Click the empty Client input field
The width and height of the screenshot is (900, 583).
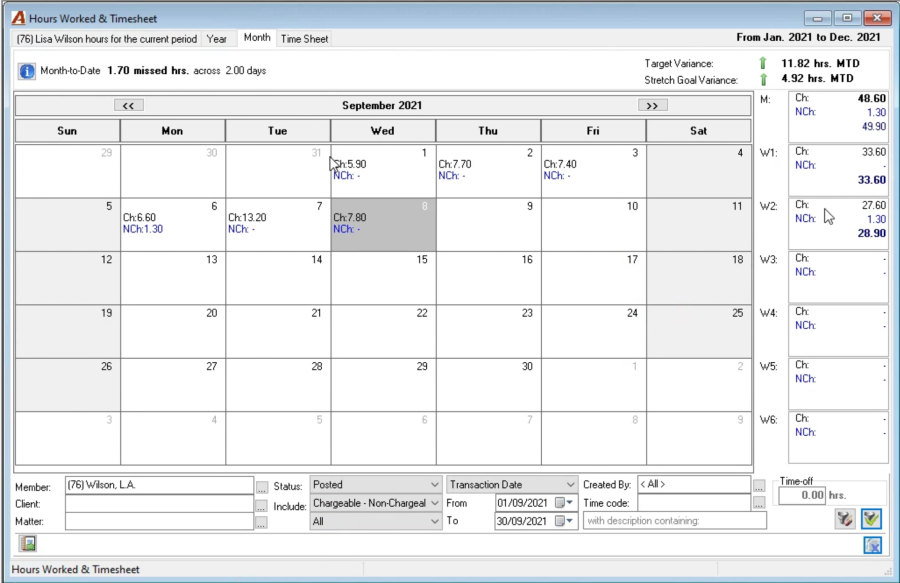[x=159, y=504]
